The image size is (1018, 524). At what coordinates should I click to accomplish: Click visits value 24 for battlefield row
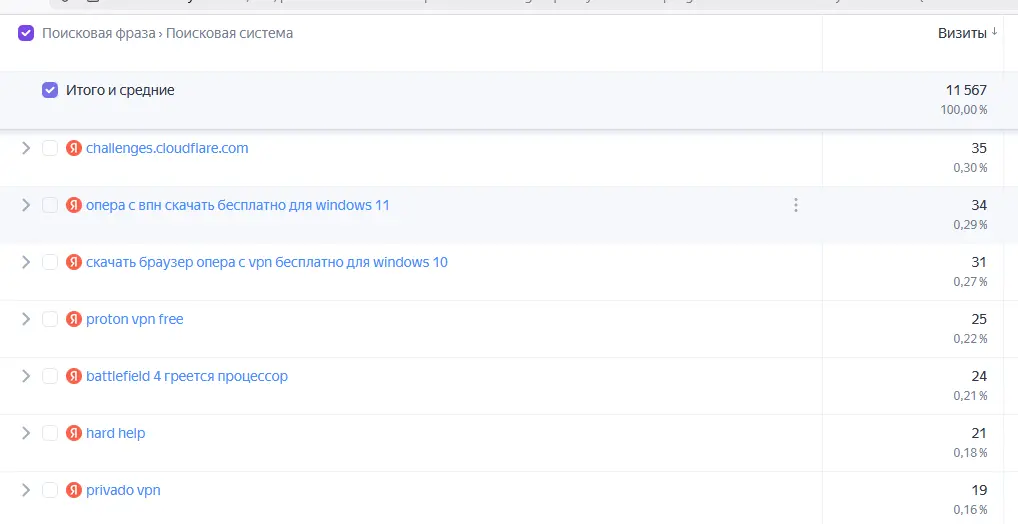(979, 376)
